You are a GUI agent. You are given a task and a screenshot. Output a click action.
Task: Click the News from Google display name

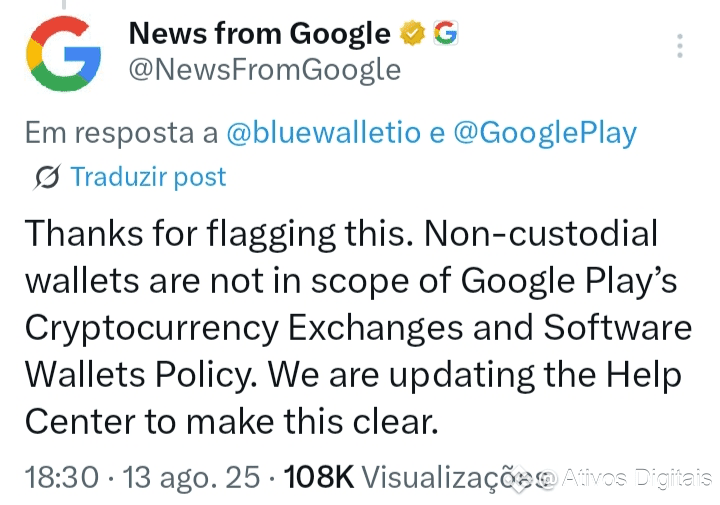[259, 34]
